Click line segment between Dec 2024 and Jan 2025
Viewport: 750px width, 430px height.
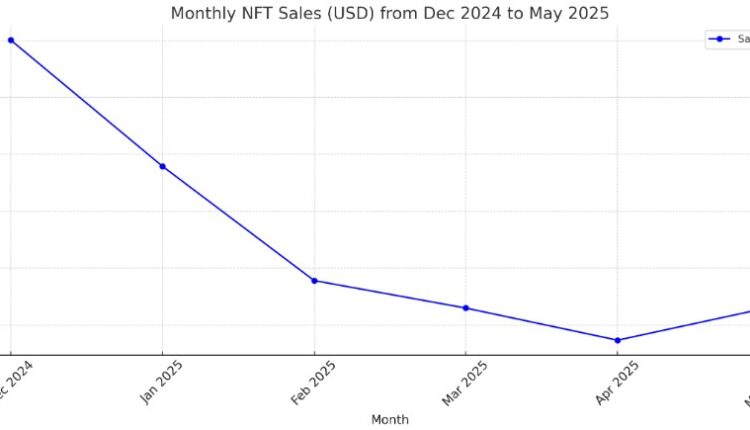tap(86, 103)
